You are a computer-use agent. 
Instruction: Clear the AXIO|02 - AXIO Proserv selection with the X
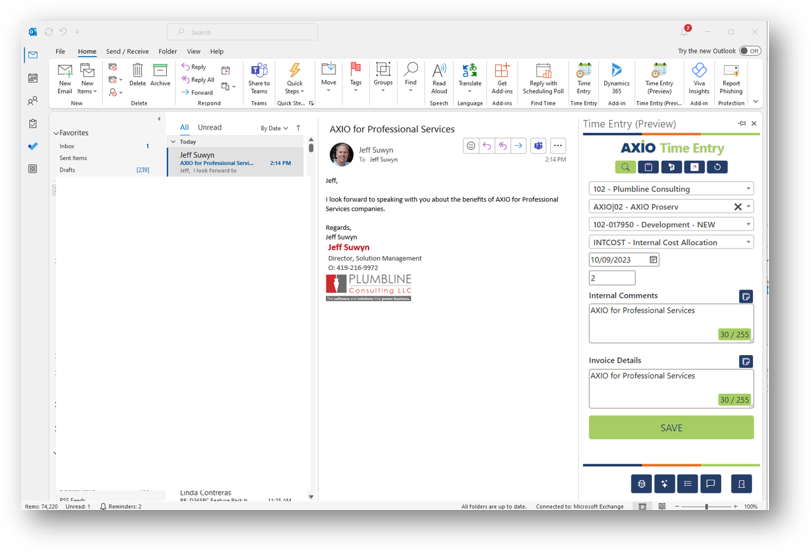pos(738,206)
